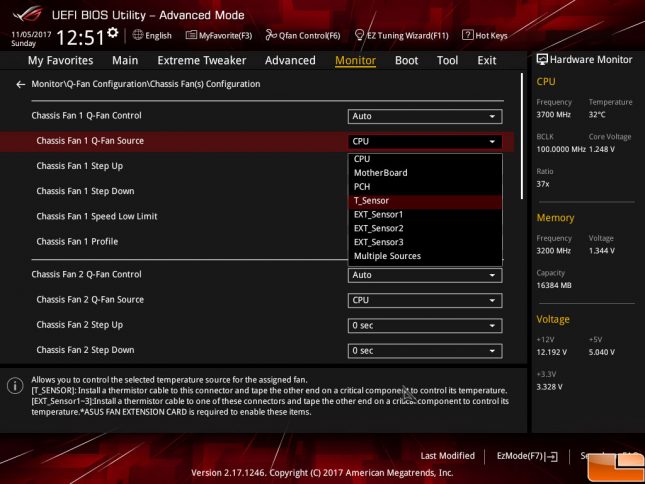Click the Hardware Monitor screen icon
The image size is (645, 484).
click(542, 60)
